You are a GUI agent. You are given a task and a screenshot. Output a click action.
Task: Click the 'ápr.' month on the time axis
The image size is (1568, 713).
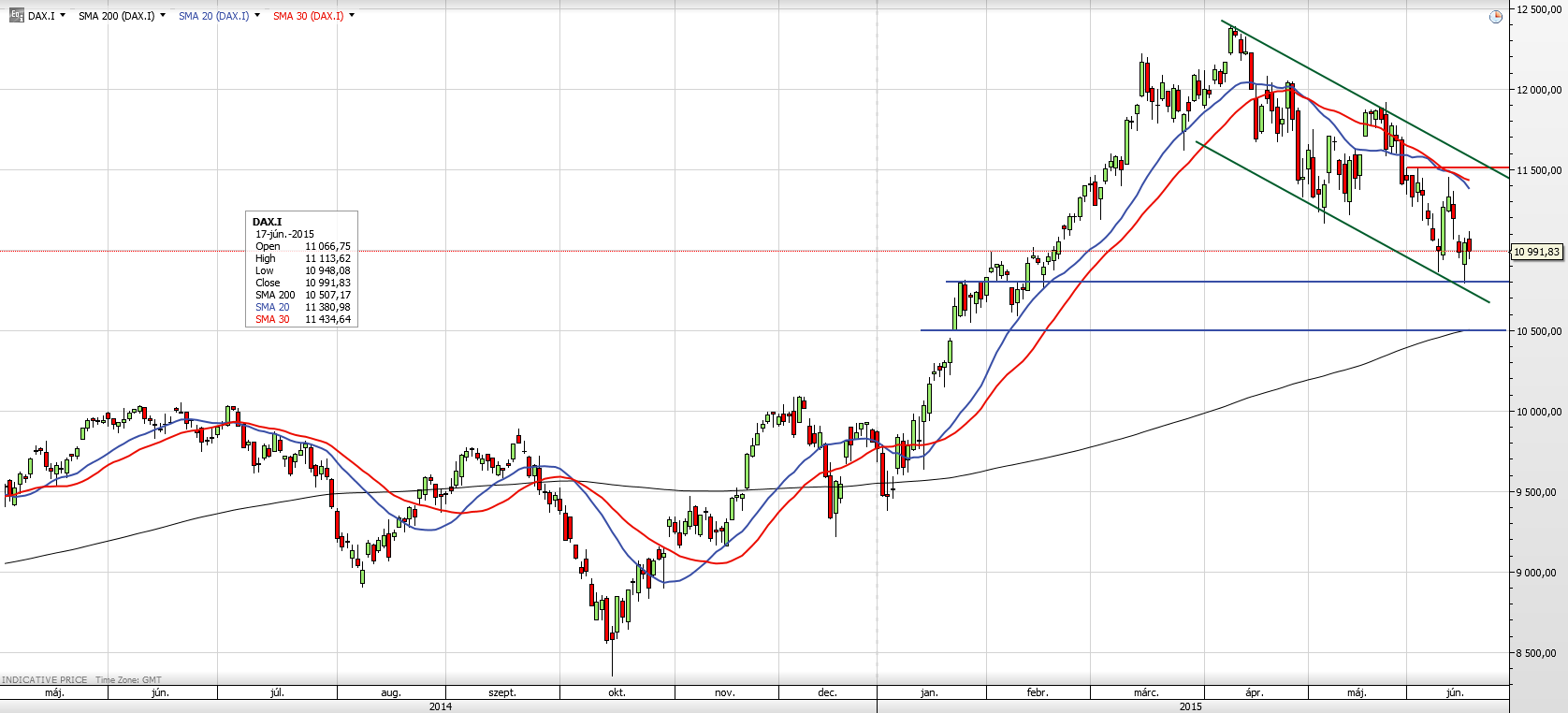tap(1255, 693)
